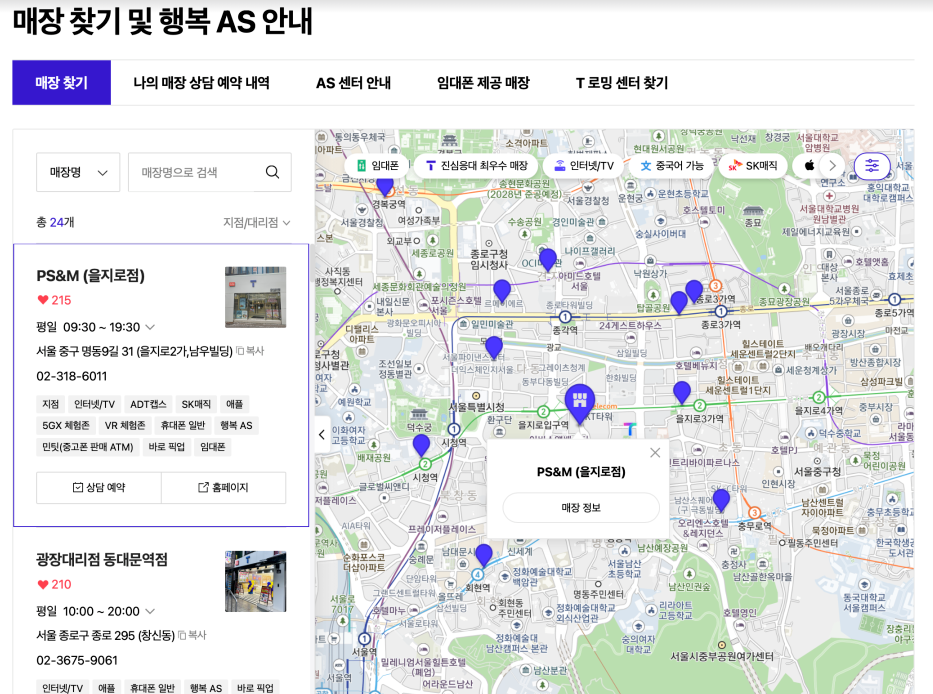
Task: Copy the PS&M 을지로점 address
Action: pos(250,351)
